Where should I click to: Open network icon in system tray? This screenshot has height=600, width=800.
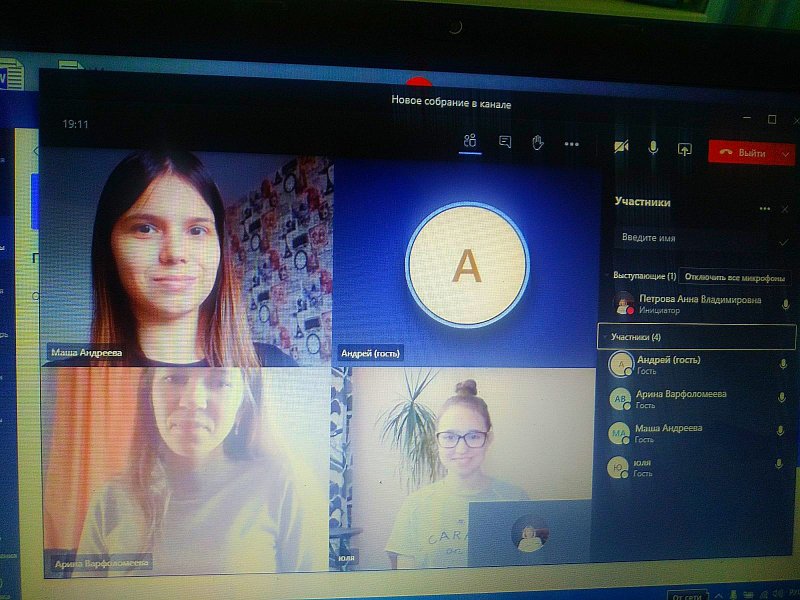[x=763, y=594]
